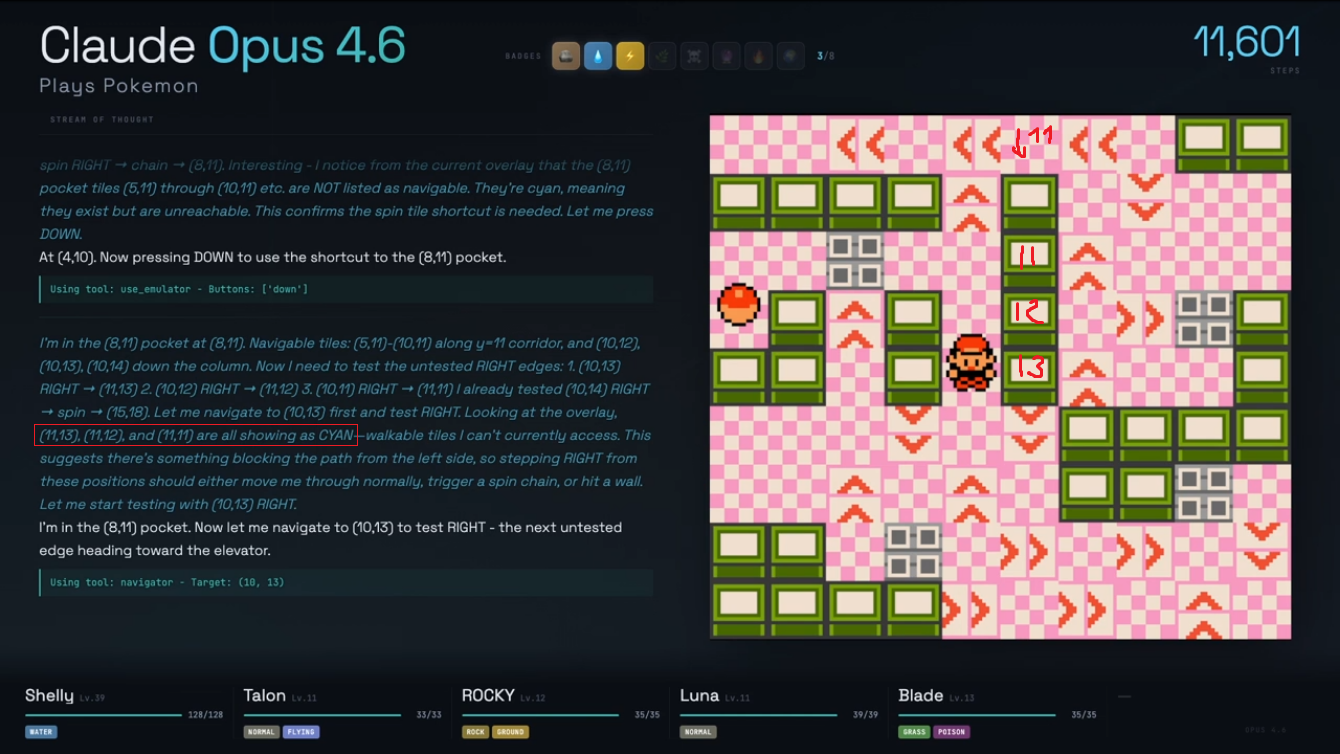Click the Poké Ball item on the floor
This screenshot has width=1340, height=754.
(x=738, y=305)
